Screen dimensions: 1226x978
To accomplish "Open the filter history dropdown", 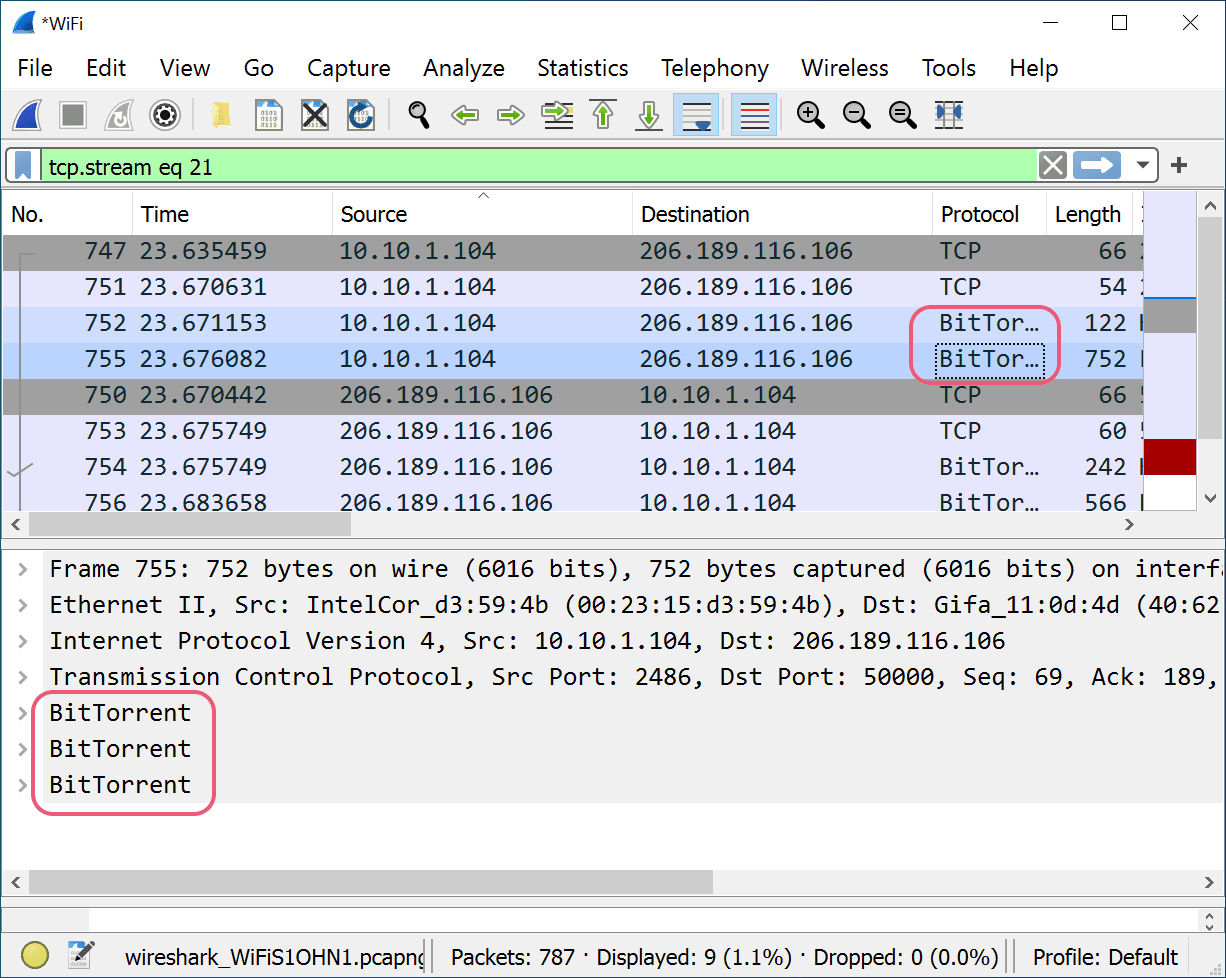I will pyautogui.click(x=1142, y=164).
